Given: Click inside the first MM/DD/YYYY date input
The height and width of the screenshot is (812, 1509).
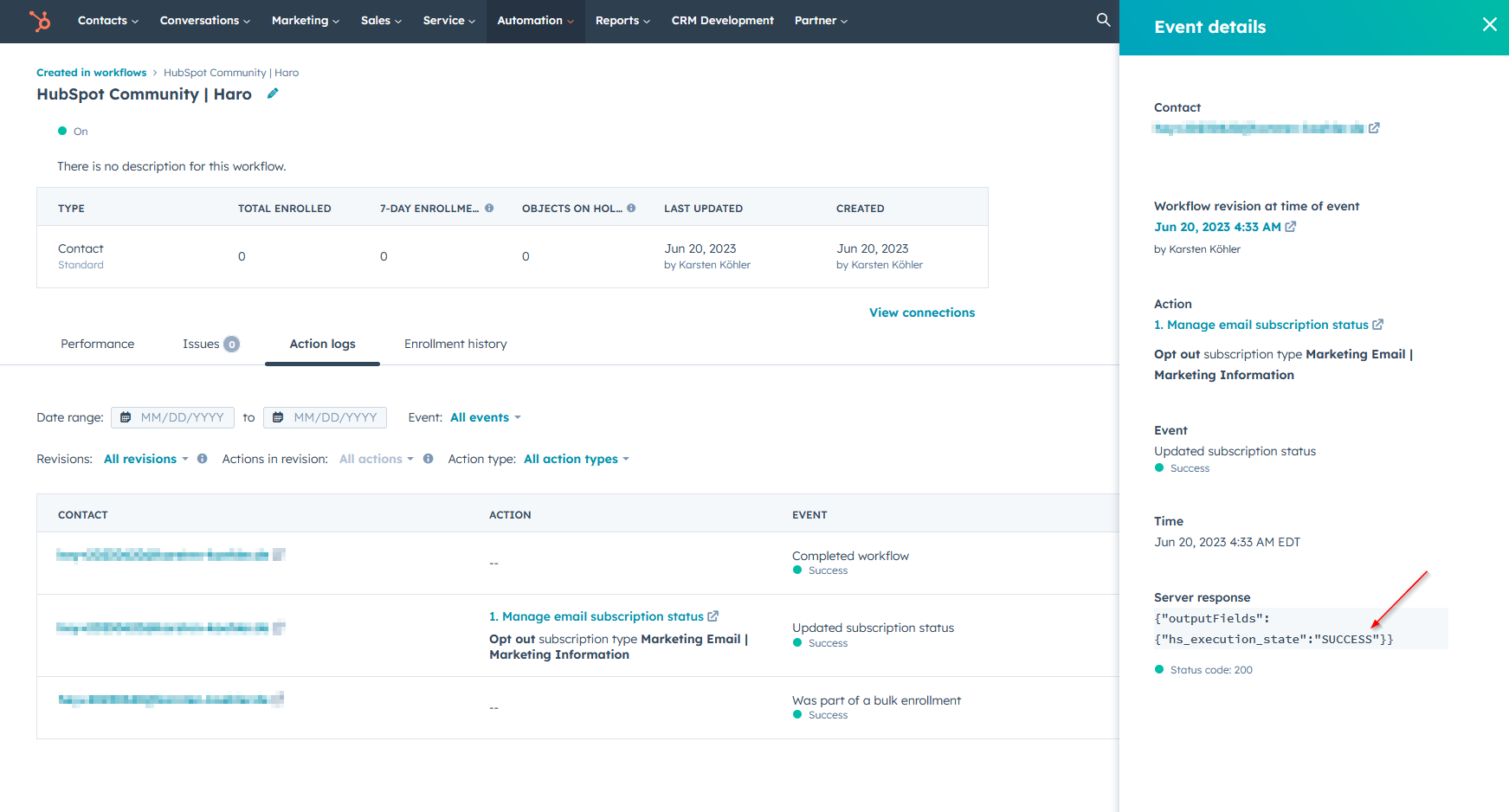Looking at the screenshot, I should (182, 417).
